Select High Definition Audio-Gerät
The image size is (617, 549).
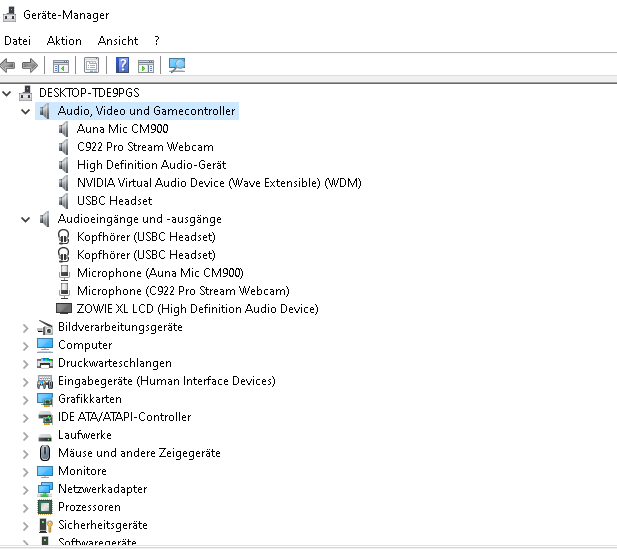pyautogui.click(x=151, y=165)
